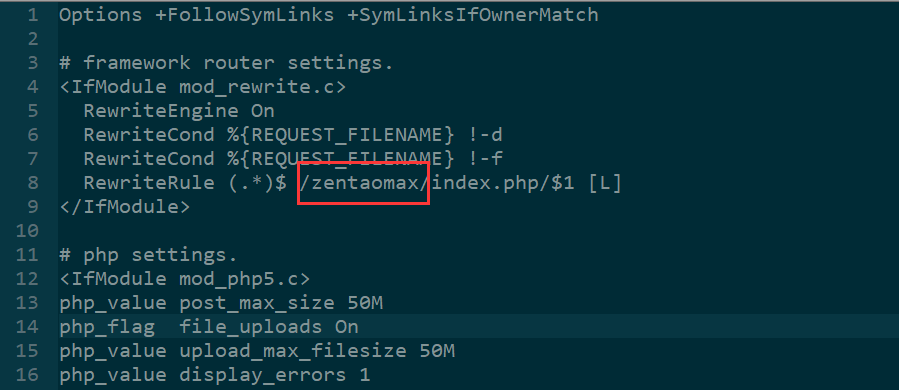899x390 pixels.
Task: Click the display_errors 1 setting
Action: click(275, 376)
